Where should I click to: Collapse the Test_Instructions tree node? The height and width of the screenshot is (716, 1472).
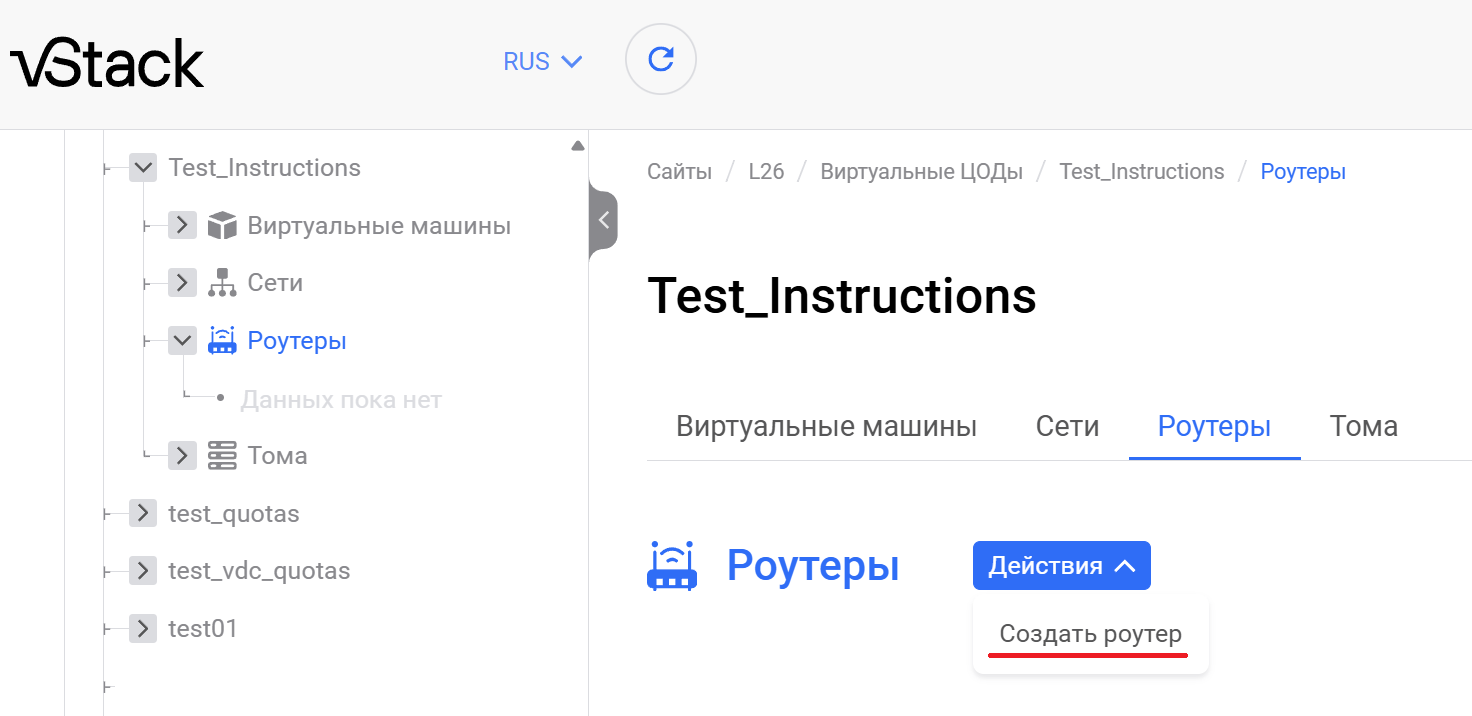(143, 168)
